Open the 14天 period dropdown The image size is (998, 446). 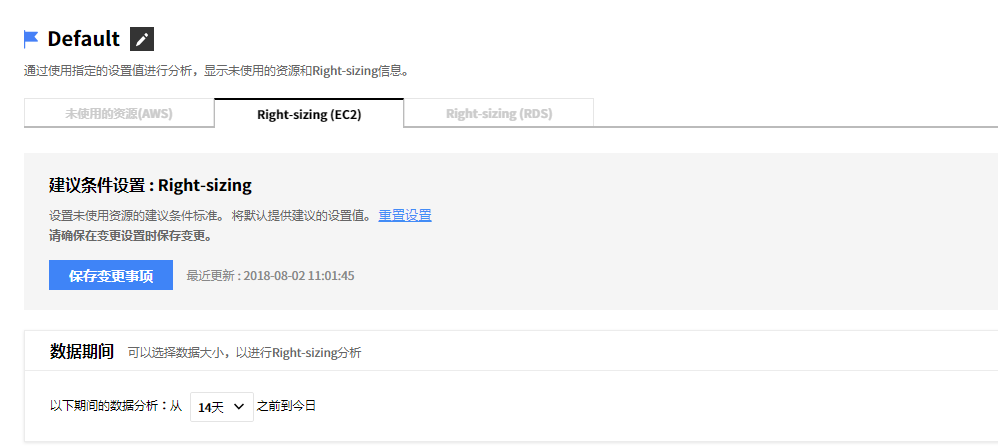(x=221, y=406)
